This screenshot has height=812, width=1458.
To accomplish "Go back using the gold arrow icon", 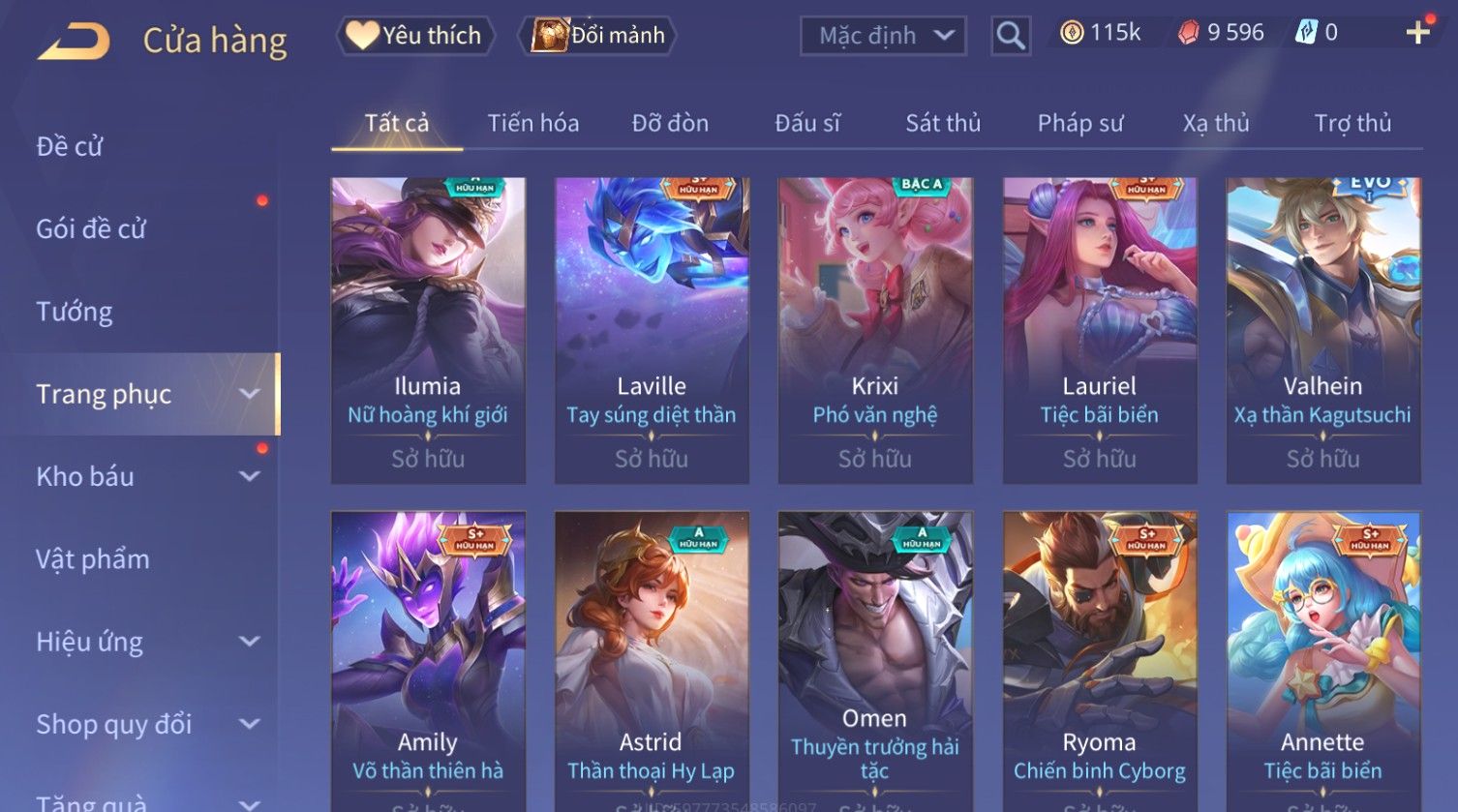I will tap(74, 41).
